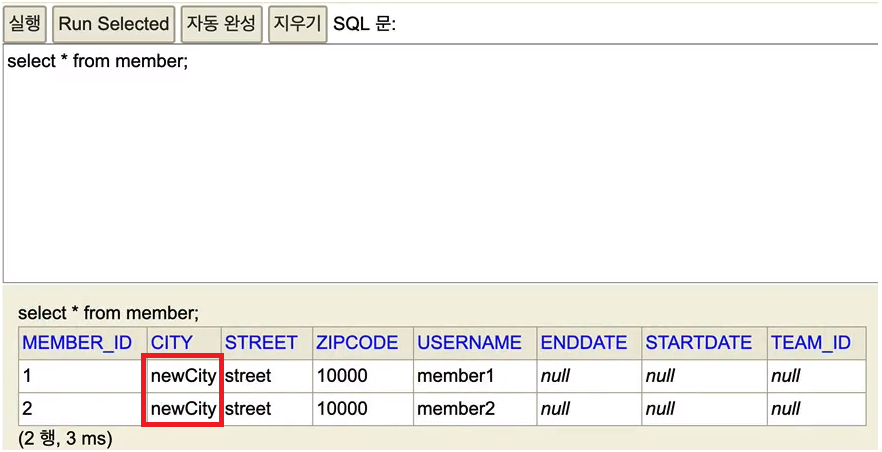Image resolution: width=882 pixels, height=452 pixels.
Task: Focus the SQL statement text area
Action: tap(441, 163)
